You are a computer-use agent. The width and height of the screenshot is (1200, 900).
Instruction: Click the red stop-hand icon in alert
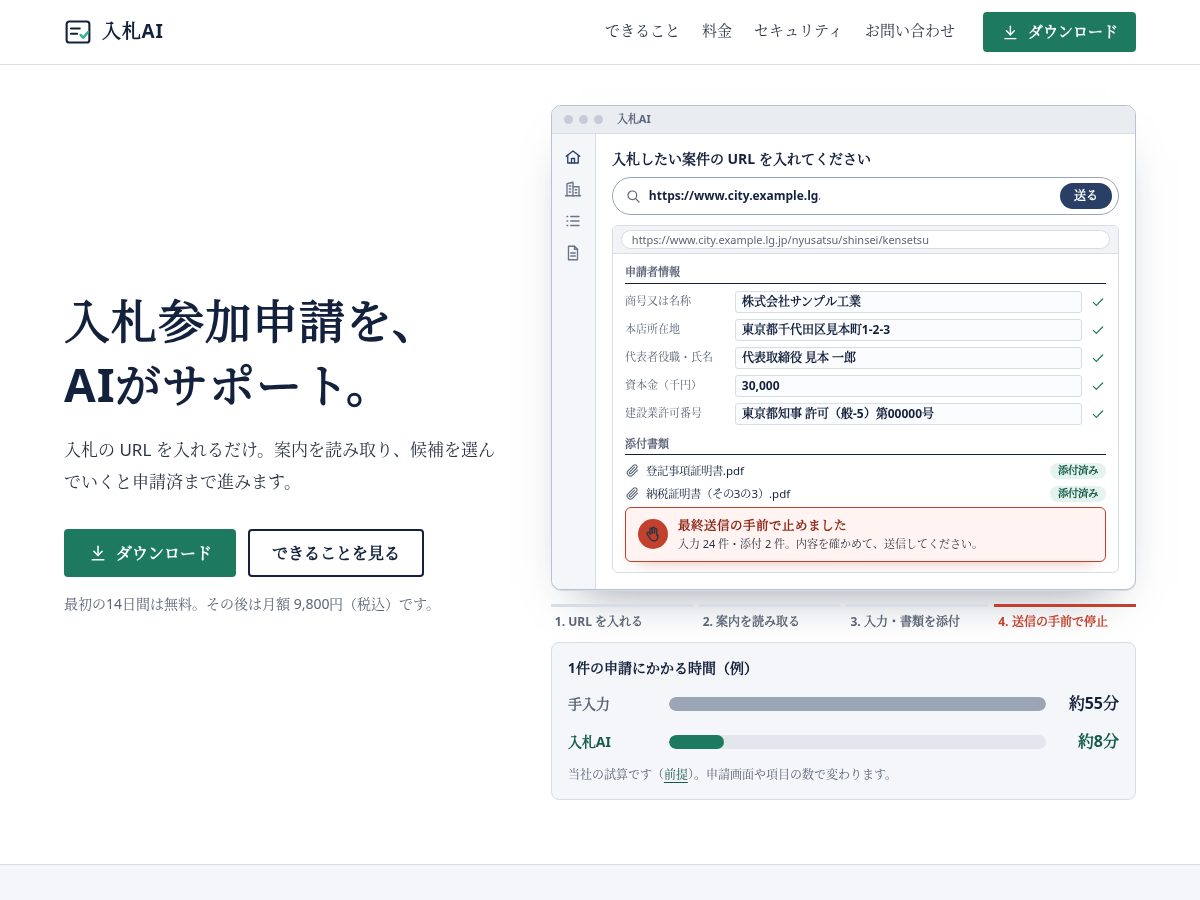click(653, 534)
